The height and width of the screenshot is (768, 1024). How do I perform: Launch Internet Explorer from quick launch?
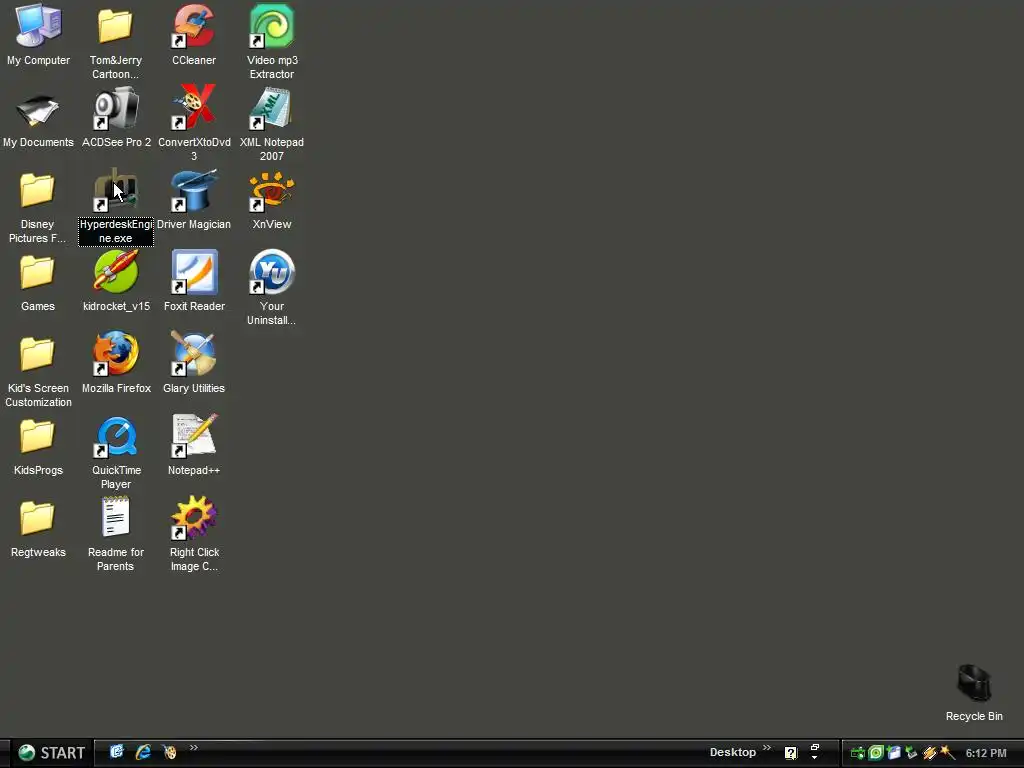click(143, 752)
